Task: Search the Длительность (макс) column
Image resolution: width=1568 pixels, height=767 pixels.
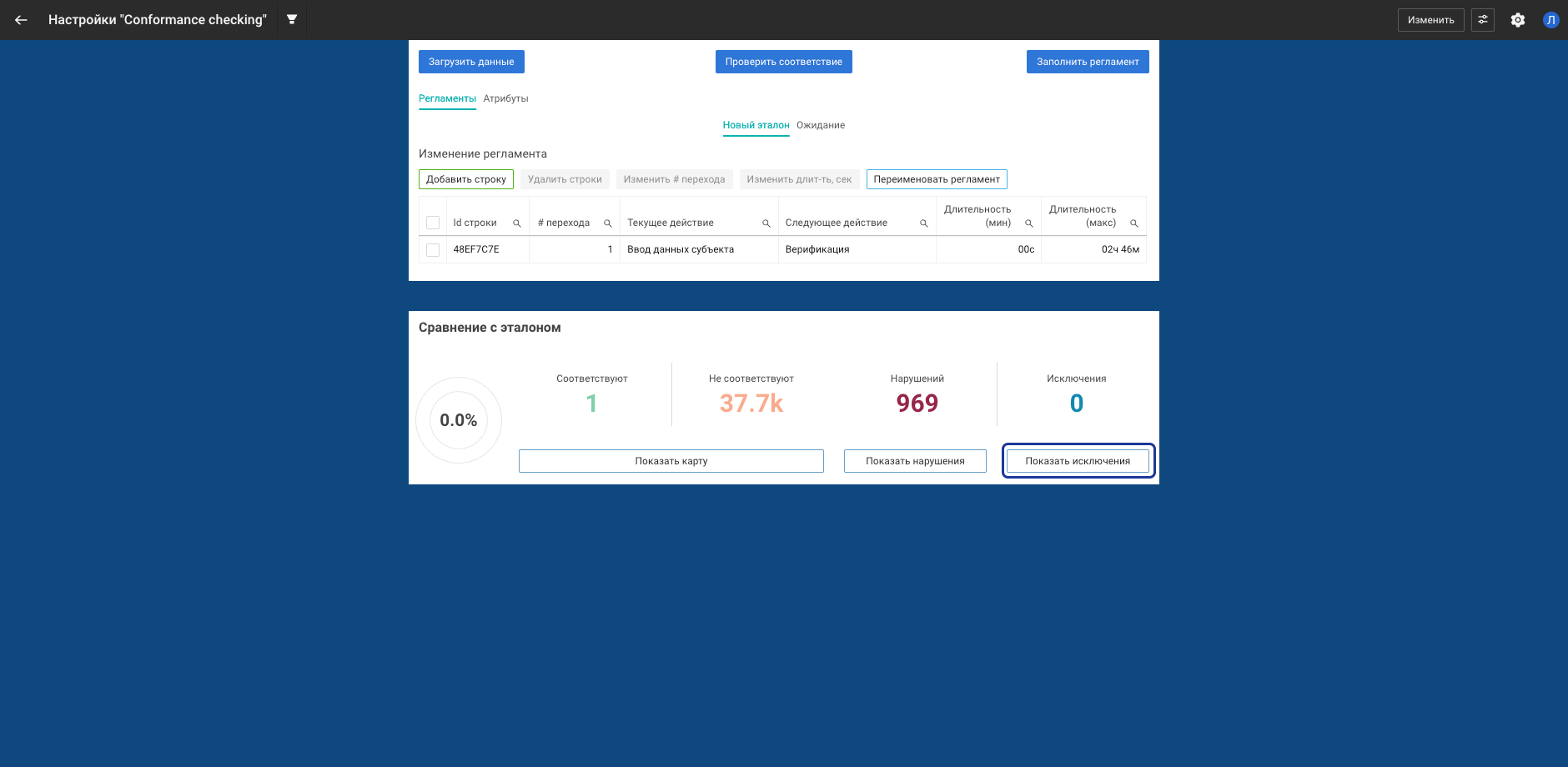Action: (x=1134, y=223)
